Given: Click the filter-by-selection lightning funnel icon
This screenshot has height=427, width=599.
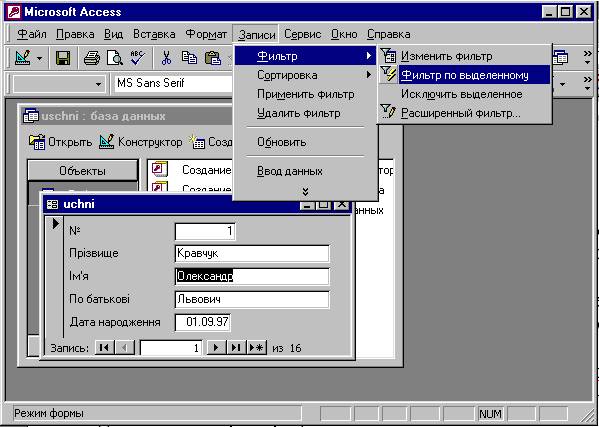Looking at the screenshot, I should (389, 74).
